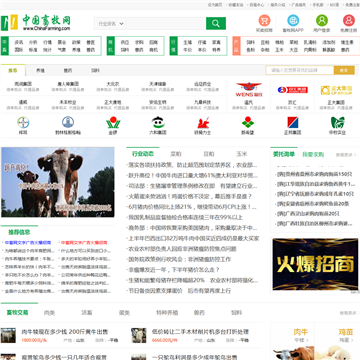Image resolution: width=360 pixels, height=360 pixels.
Task: Click the ChinaFarming.com site logo
Action: point(36,23)
